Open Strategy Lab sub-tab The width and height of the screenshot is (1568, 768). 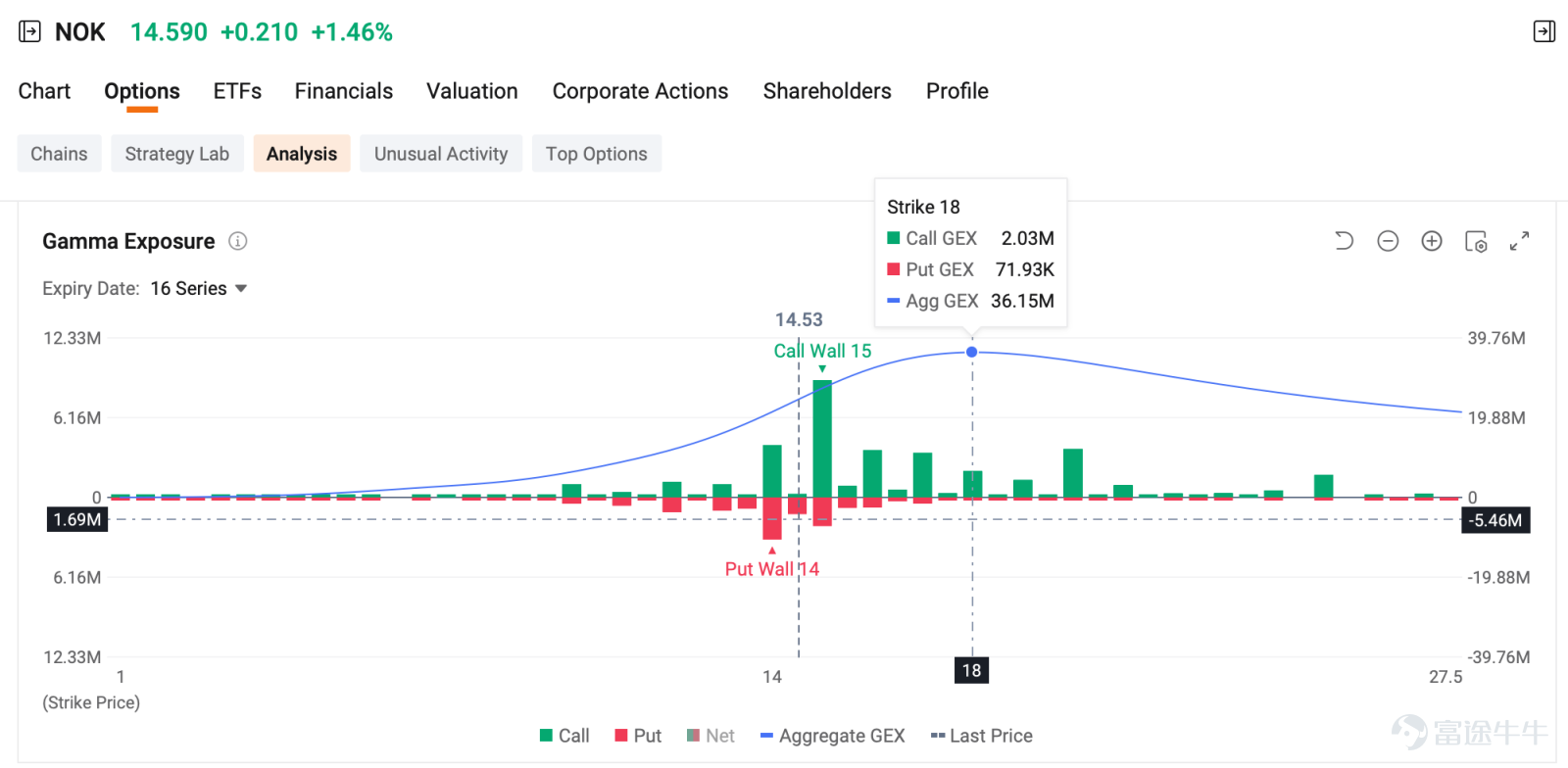[x=177, y=154]
